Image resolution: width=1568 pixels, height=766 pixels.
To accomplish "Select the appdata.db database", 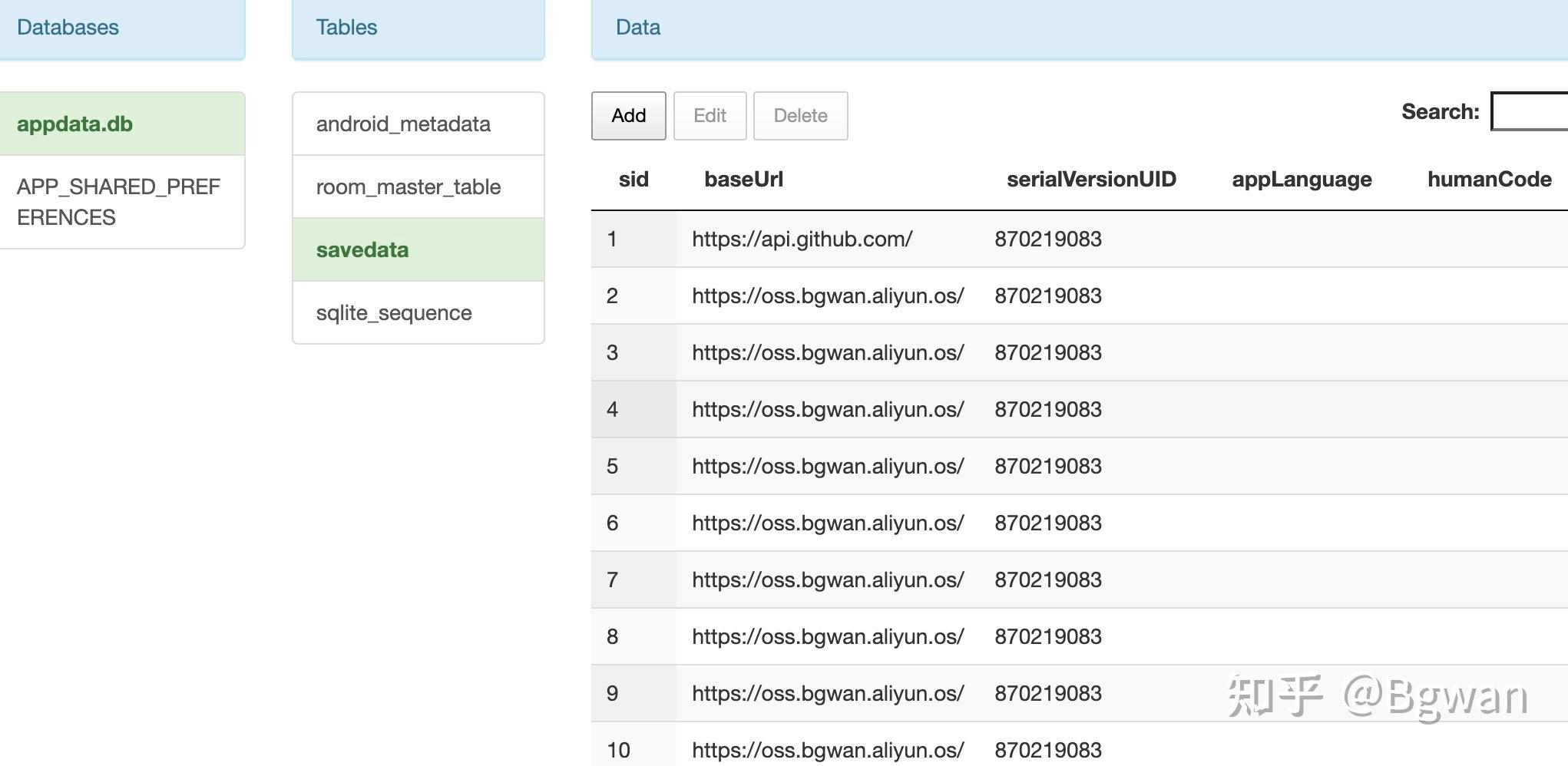I will pos(75,124).
